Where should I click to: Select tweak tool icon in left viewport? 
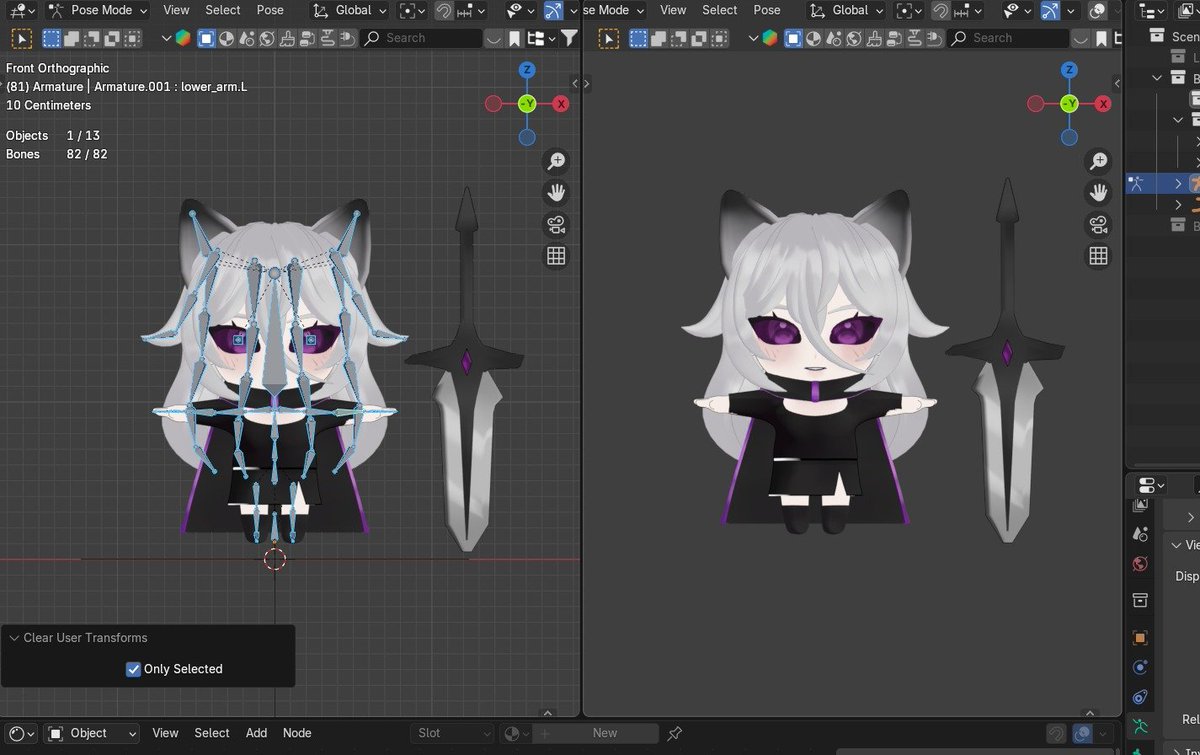point(22,38)
